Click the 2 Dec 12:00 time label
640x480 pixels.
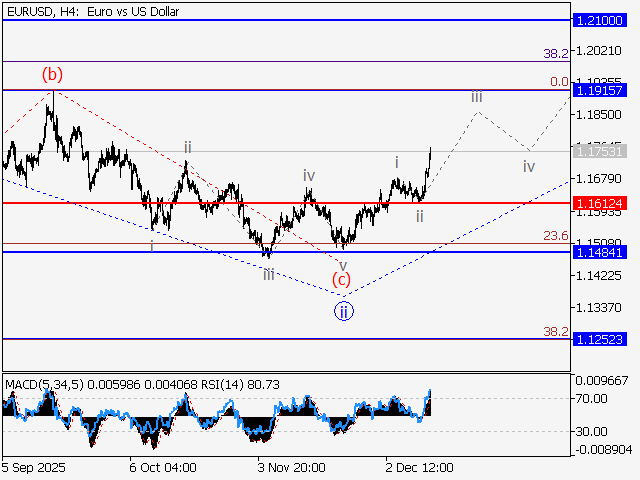[421, 467]
